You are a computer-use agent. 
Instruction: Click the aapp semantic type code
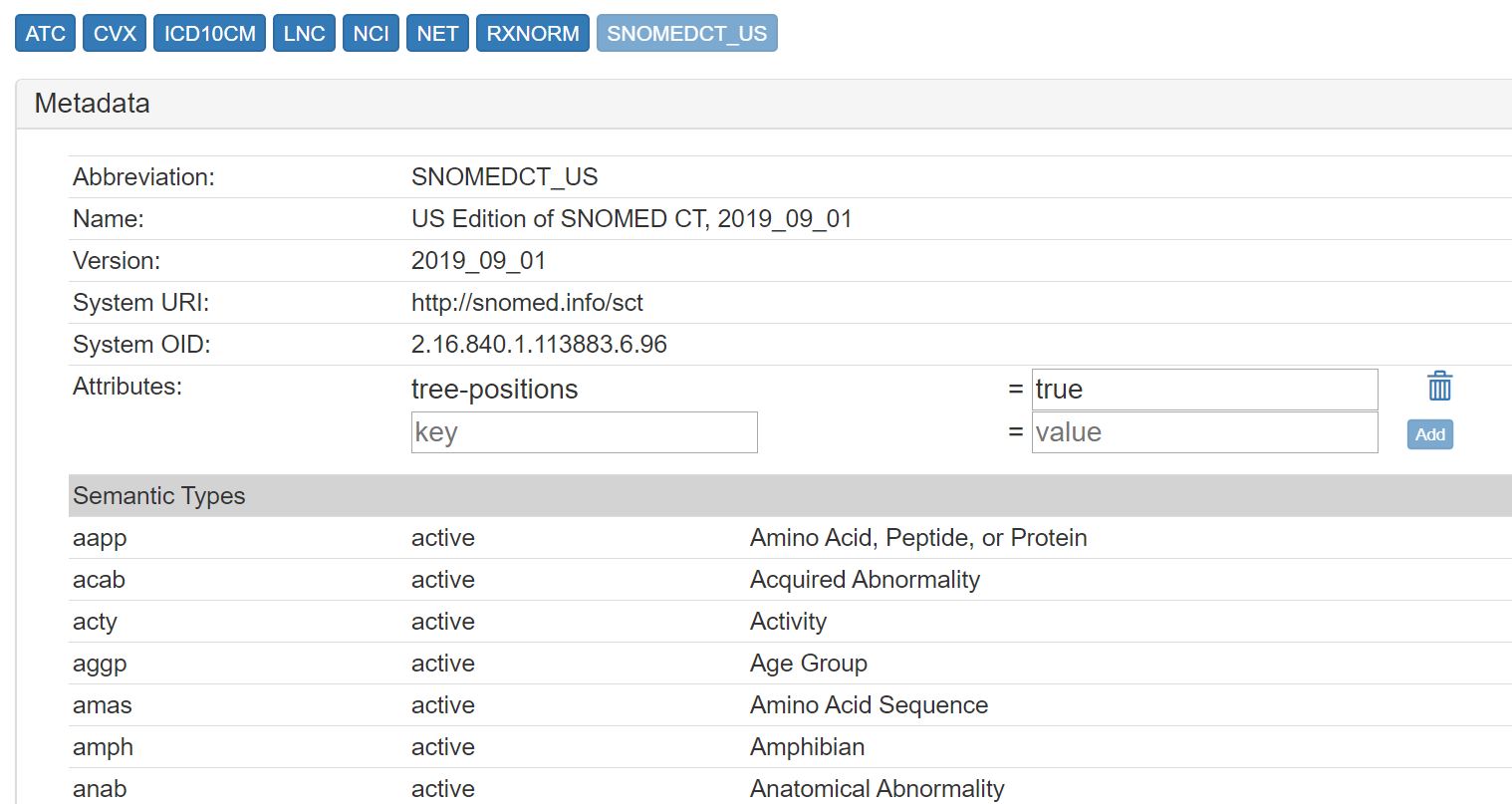[x=100, y=538]
